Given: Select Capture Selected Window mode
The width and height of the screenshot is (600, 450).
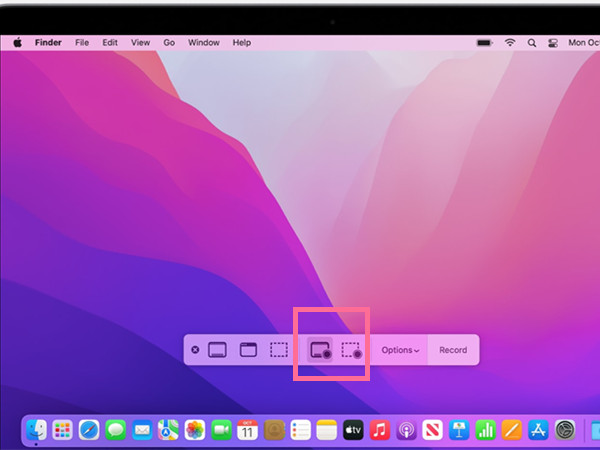Looking at the screenshot, I should 248,350.
